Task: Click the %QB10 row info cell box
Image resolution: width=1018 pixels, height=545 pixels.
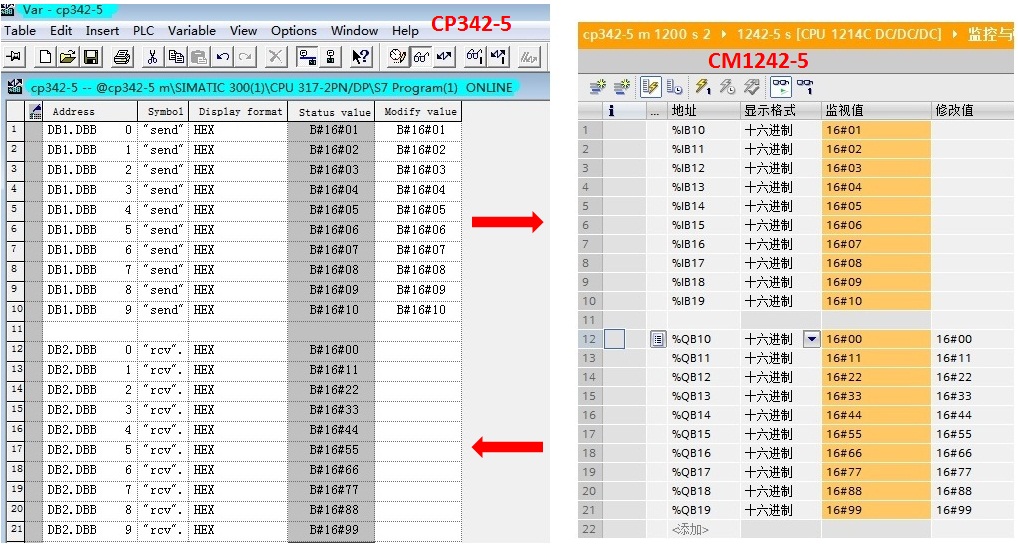Action: pos(614,339)
